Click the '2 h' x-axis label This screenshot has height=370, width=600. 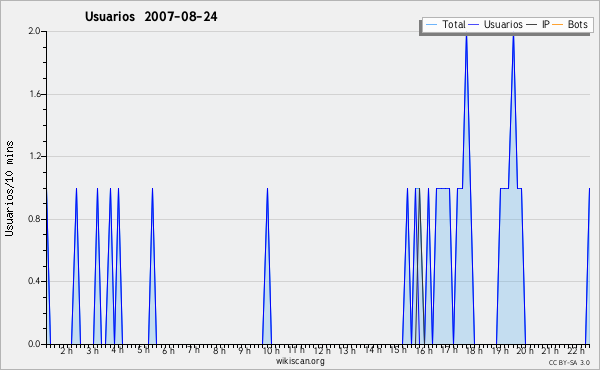coord(66,350)
